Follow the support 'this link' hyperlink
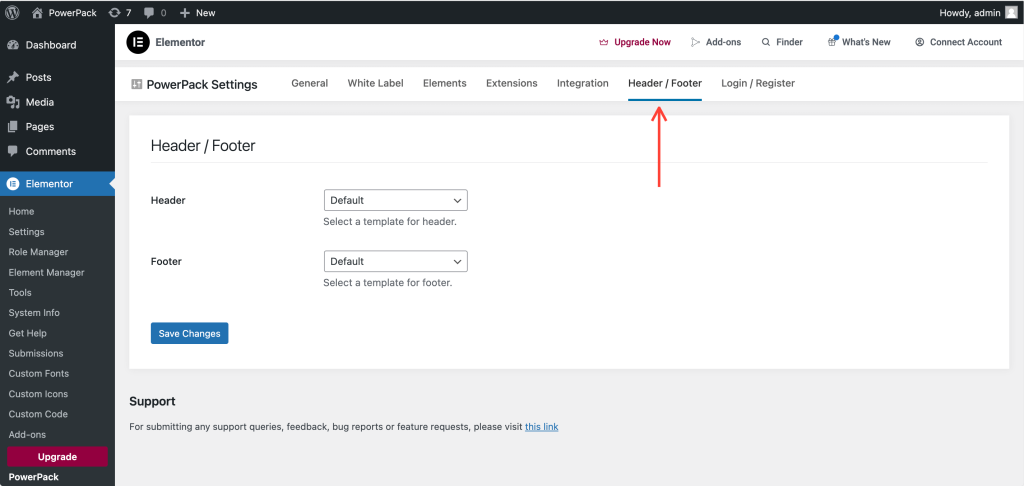 click(x=541, y=427)
